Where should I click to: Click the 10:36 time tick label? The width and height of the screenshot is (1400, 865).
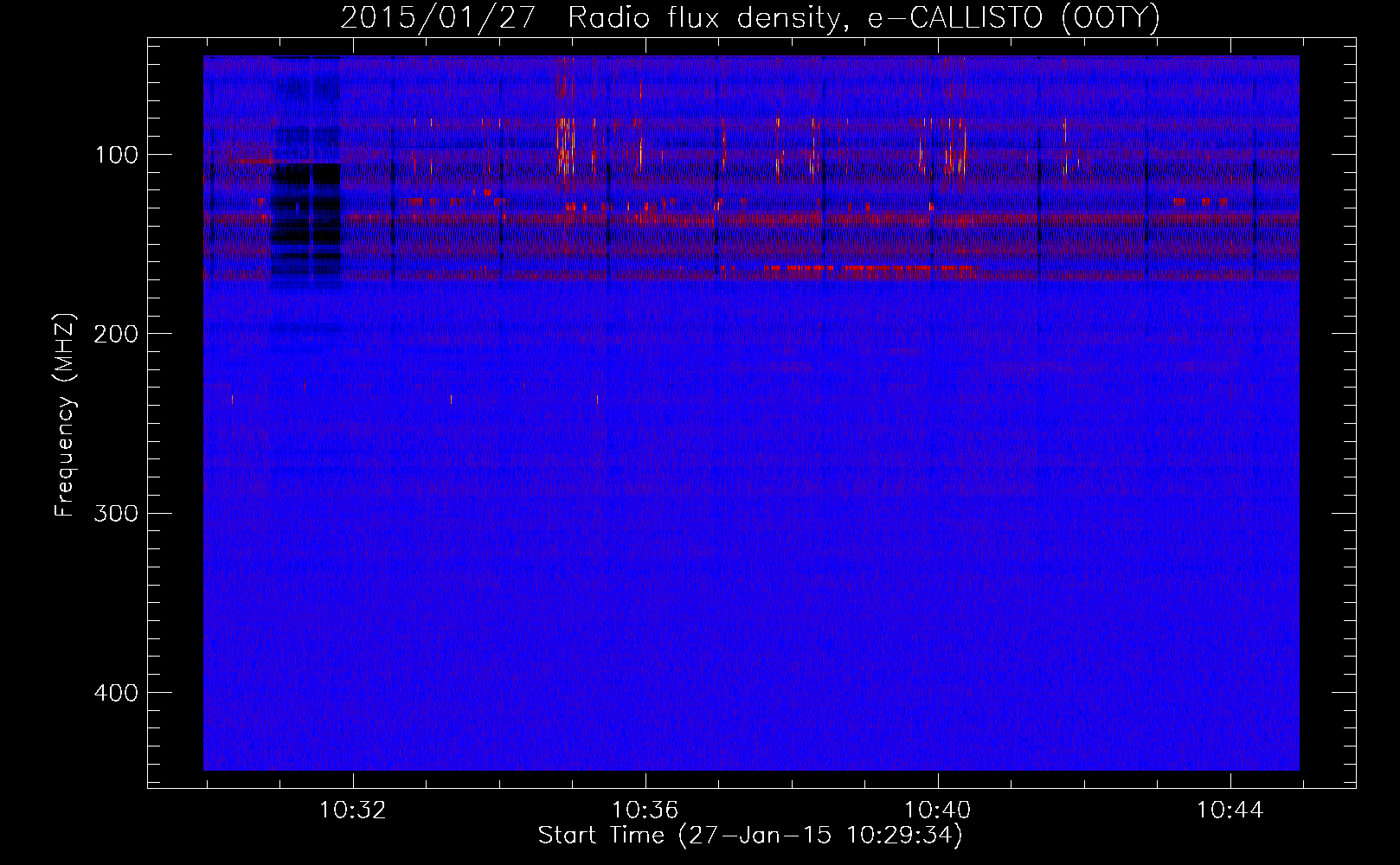tap(645, 811)
